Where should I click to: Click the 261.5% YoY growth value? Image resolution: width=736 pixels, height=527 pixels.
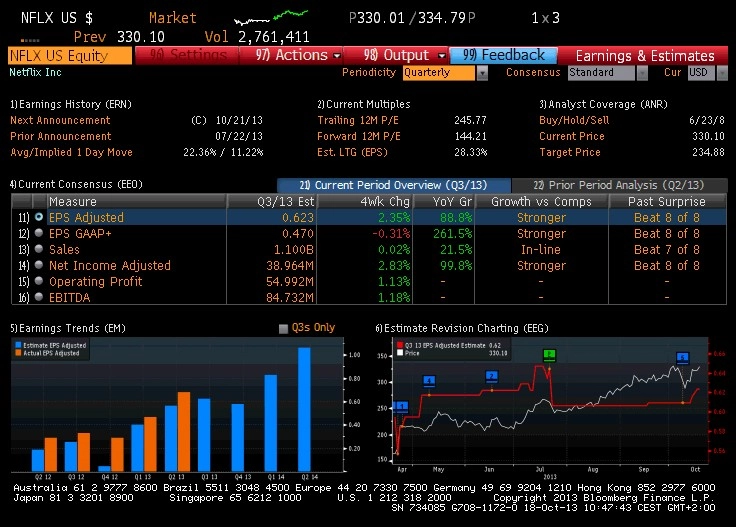pos(452,233)
